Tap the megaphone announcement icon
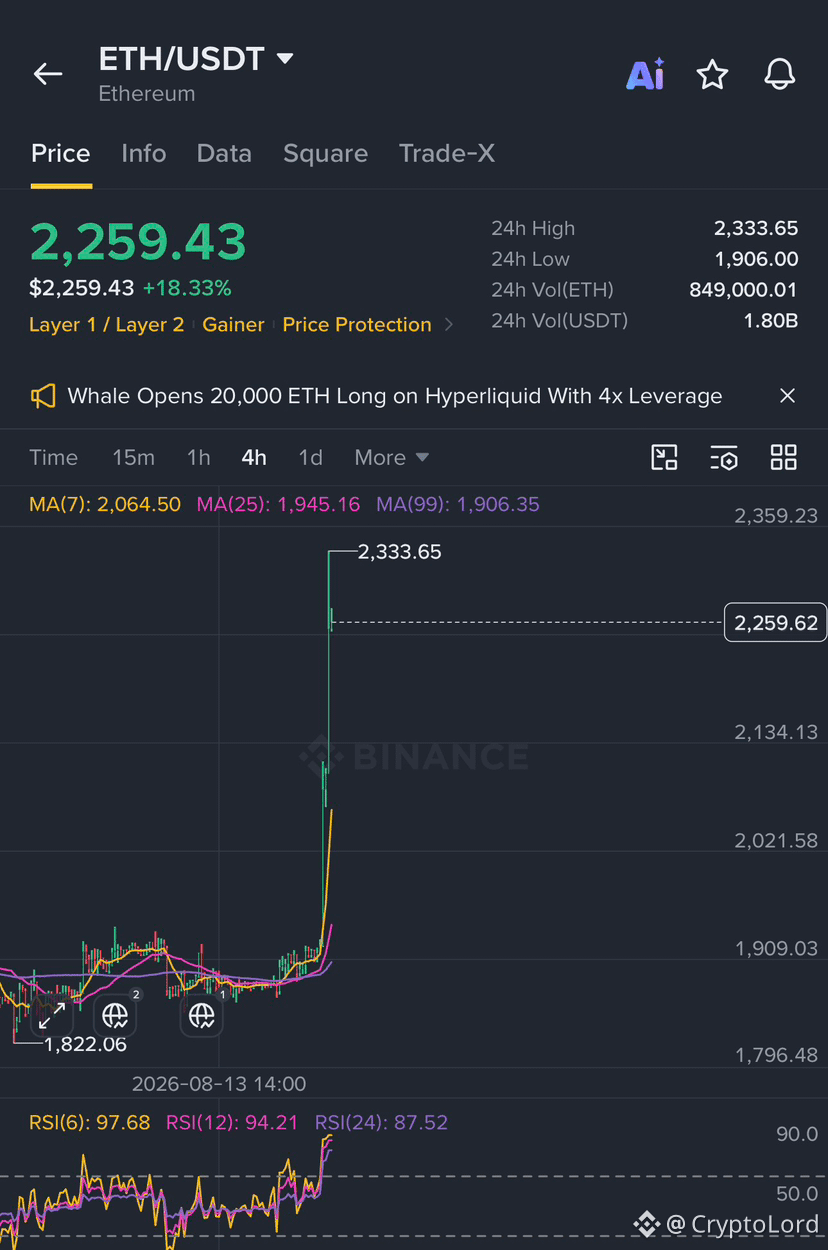Viewport: 828px width, 1250px height. 43,396
